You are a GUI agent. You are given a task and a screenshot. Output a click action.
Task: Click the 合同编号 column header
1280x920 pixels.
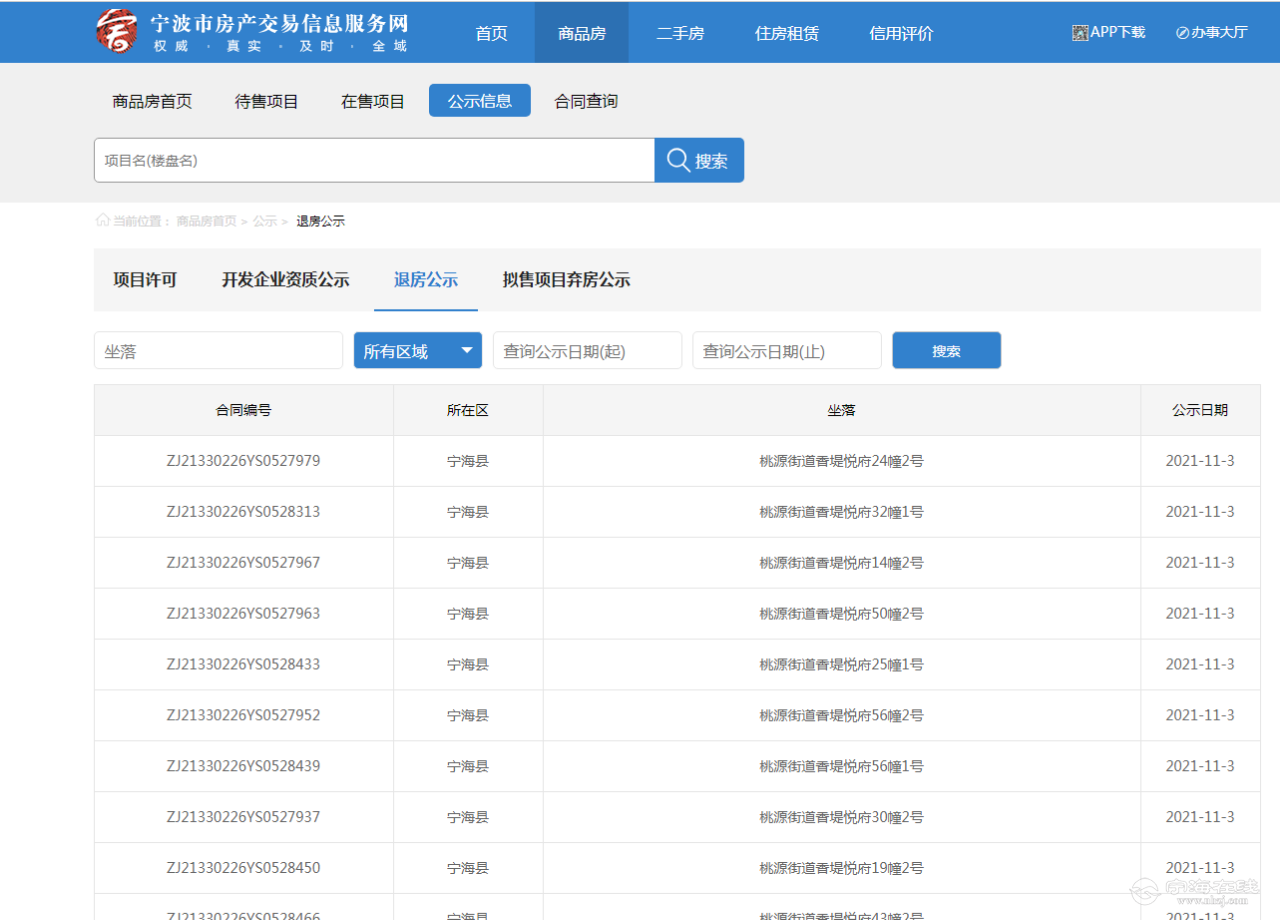(x=243, y=410)
